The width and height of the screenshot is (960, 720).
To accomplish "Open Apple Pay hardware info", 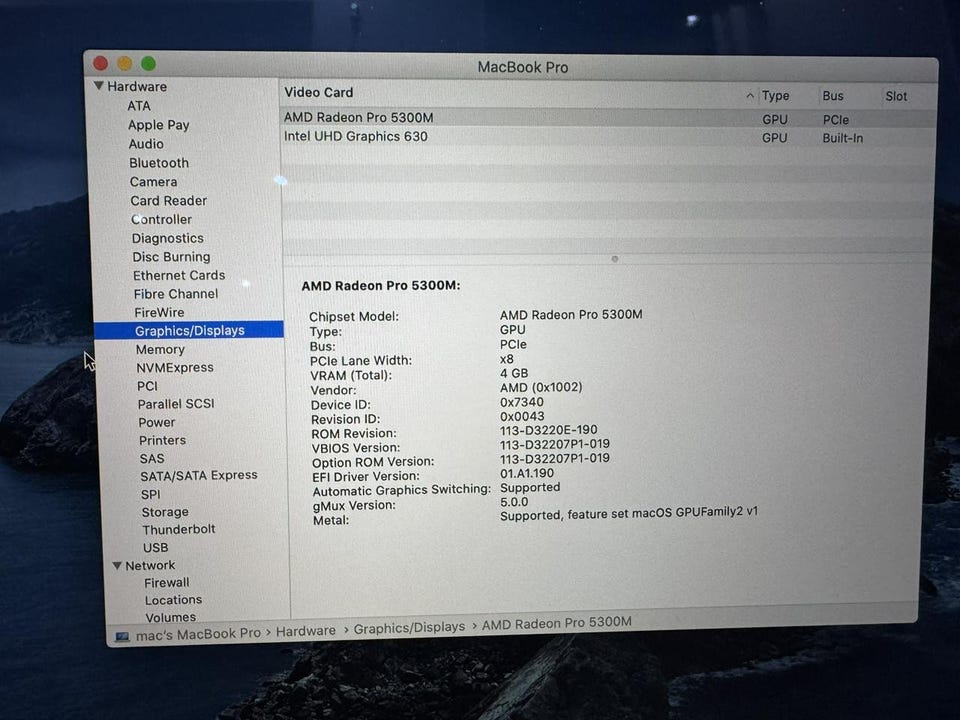I will (x=159, y=125).
